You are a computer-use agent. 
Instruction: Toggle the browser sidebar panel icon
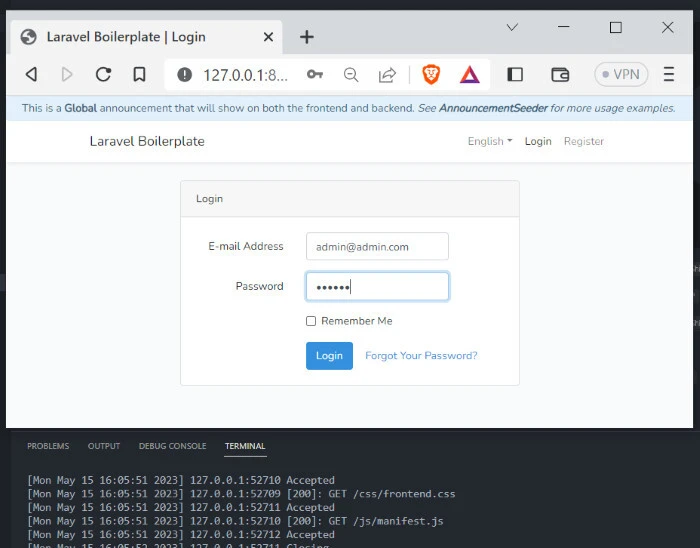(x=515, y=74)
